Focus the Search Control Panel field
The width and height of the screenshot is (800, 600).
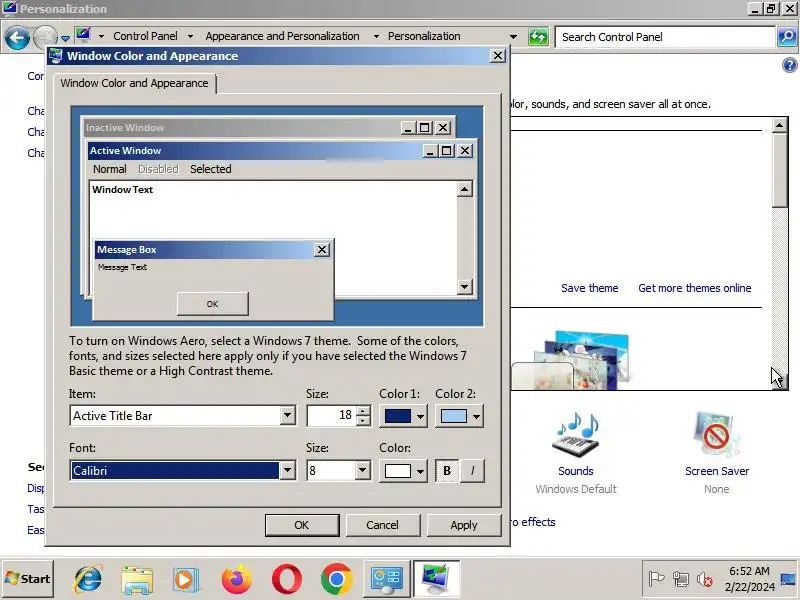(x=665, y=37)
